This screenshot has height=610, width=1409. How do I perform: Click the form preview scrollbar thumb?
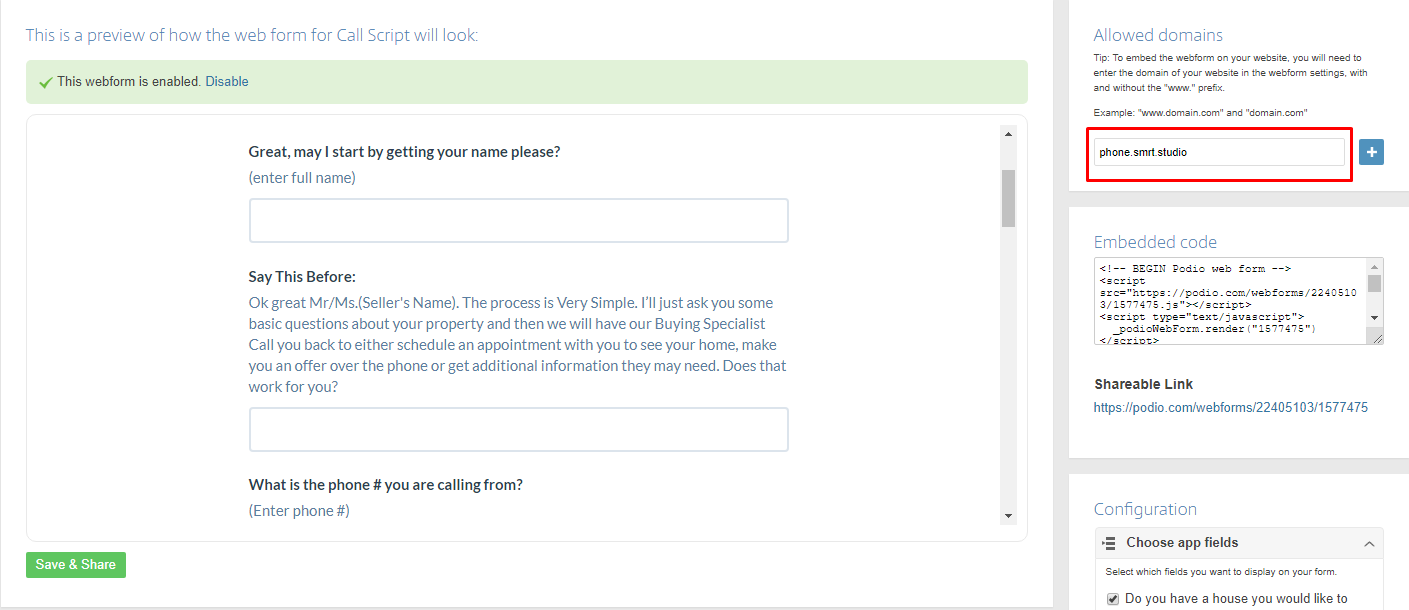[x=1008, y=198]
